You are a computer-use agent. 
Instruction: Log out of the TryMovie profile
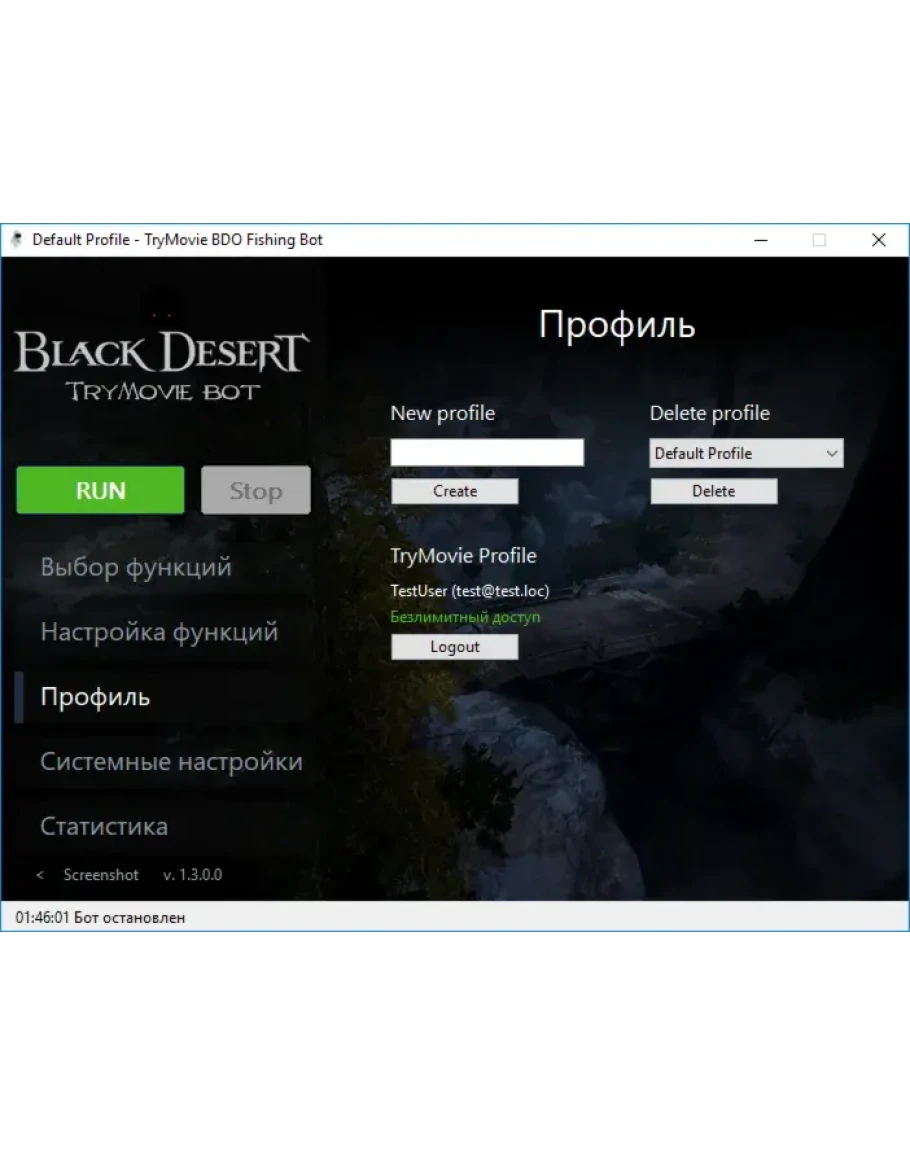coord(455,647)
